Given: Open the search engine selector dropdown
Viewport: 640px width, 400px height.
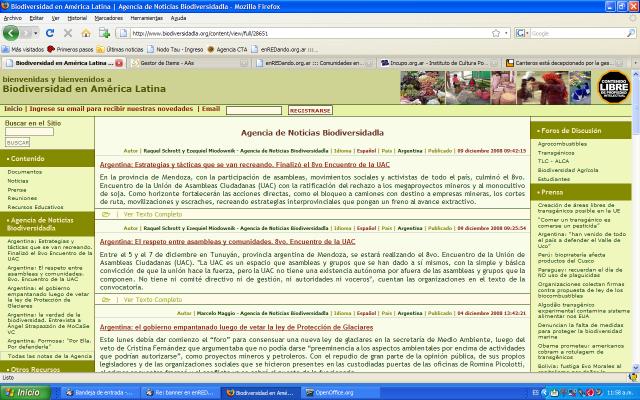Looking at the screenshot, I should (x=527, y=33).
